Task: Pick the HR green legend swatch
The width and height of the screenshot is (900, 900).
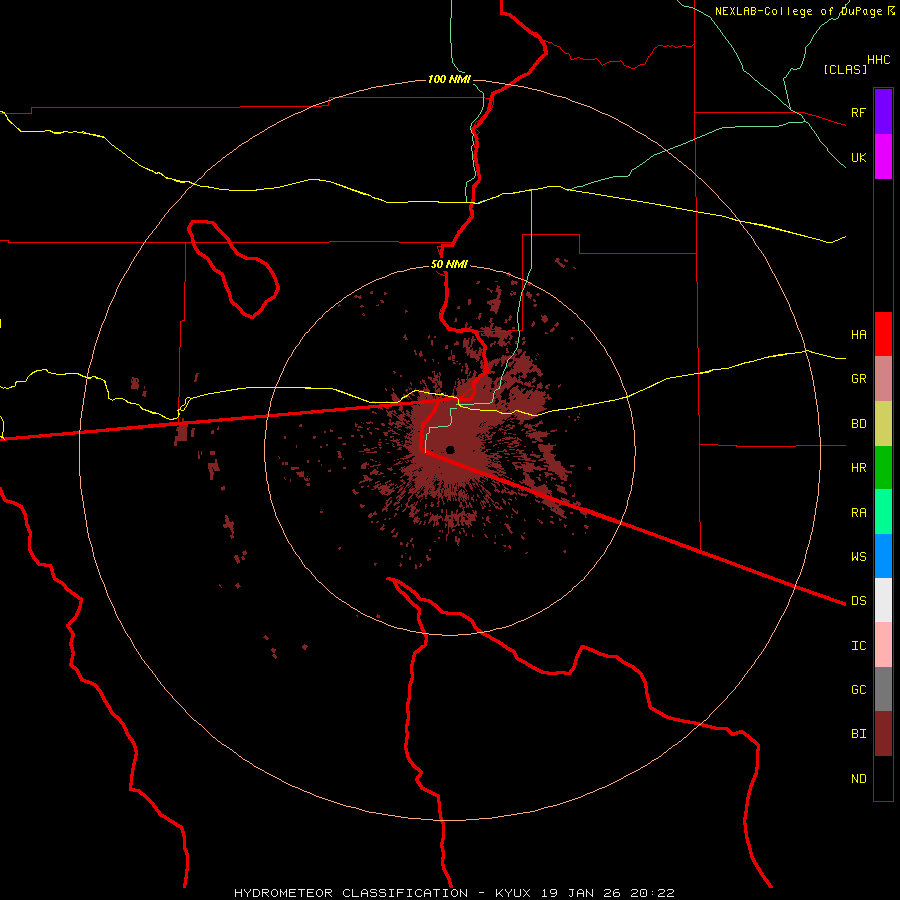Action: (883, 468)
